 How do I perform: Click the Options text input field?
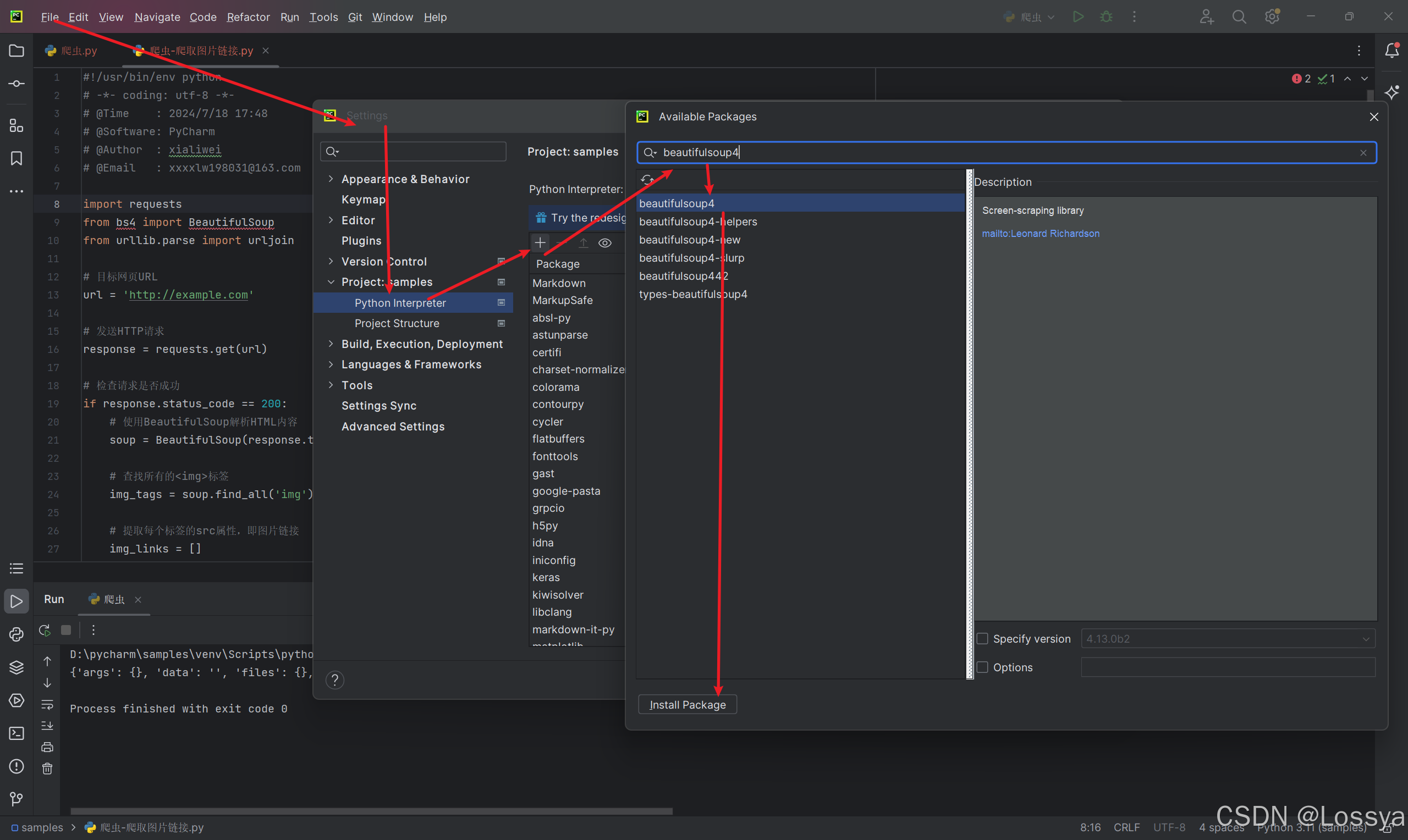pyautogui.click(x=1228, y=667)
